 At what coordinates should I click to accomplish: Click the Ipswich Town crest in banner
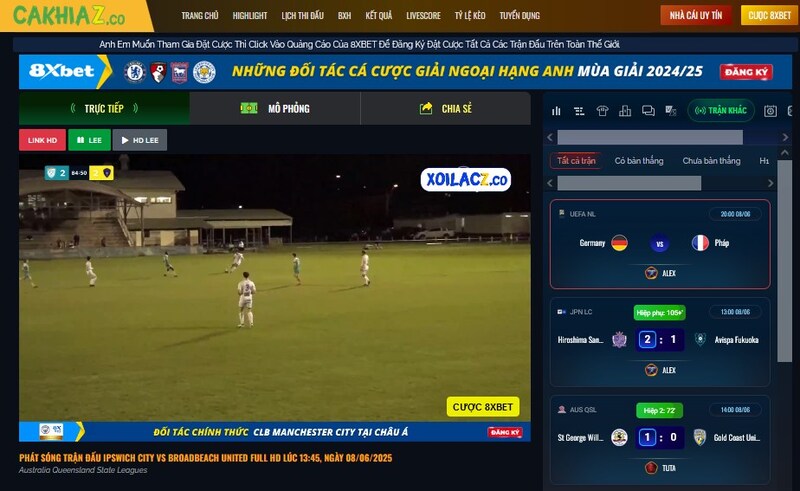tap(180, 72)
